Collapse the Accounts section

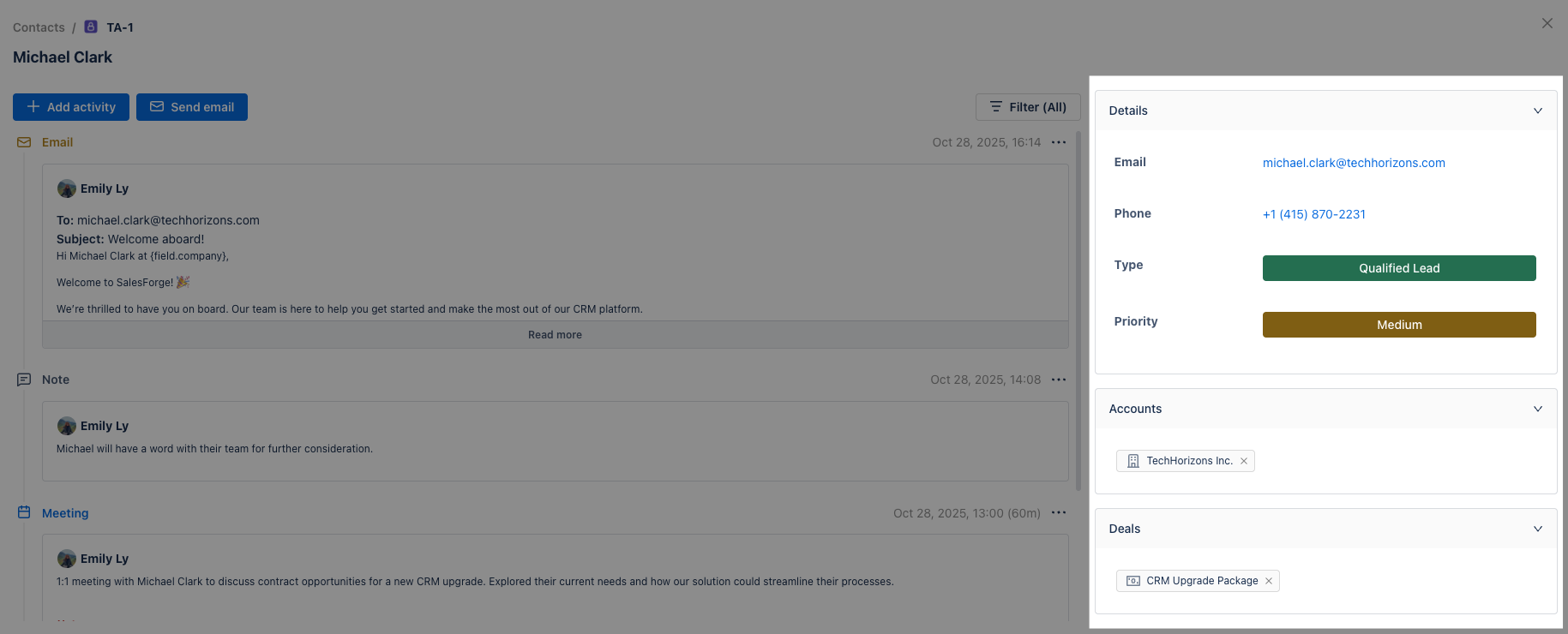(1537, 409)
